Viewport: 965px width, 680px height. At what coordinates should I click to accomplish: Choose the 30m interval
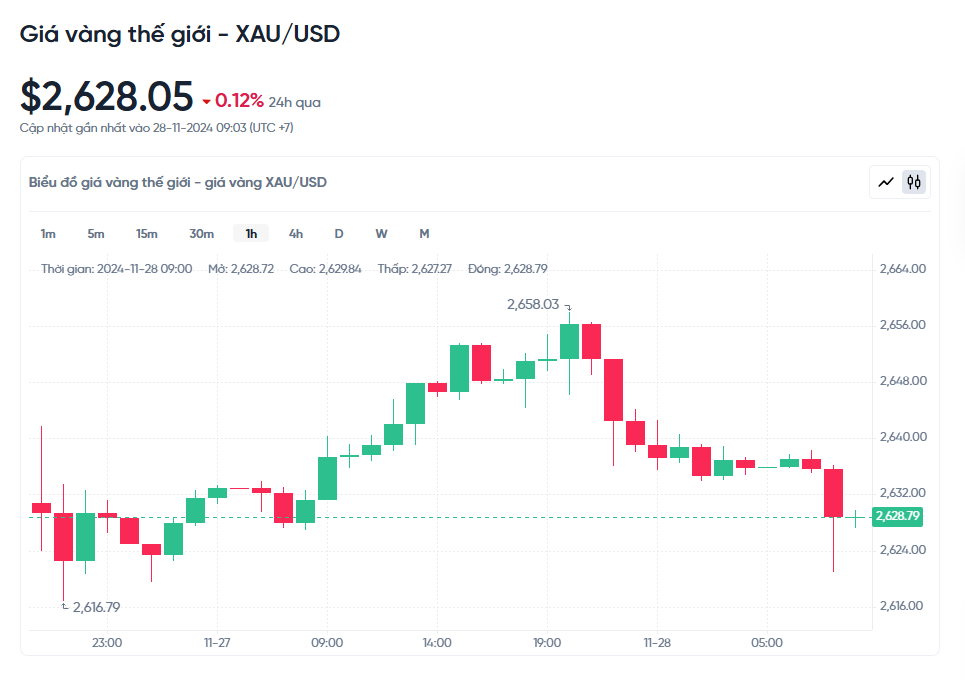[x=202, y=234]
